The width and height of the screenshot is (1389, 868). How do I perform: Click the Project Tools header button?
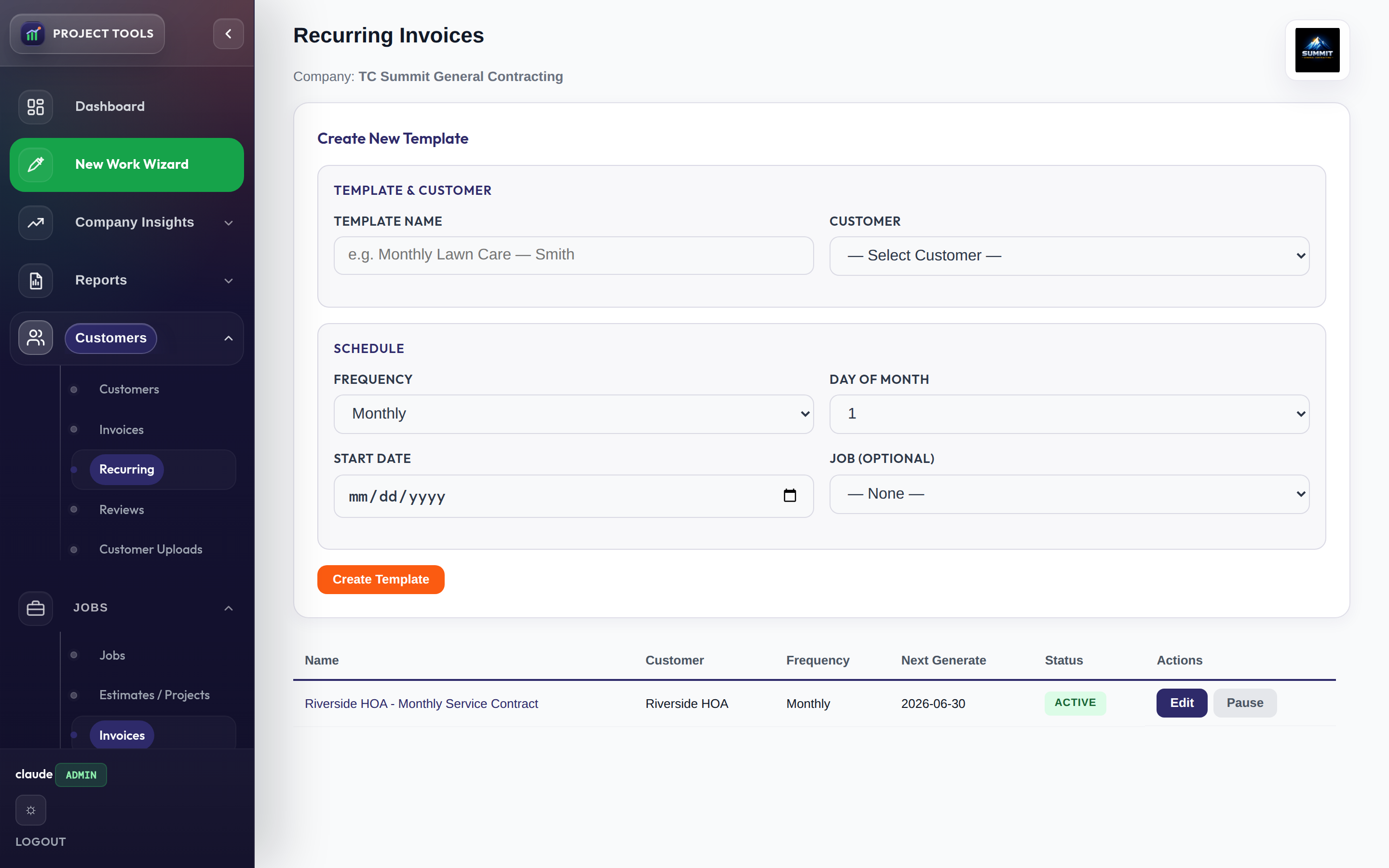(87, 34)
